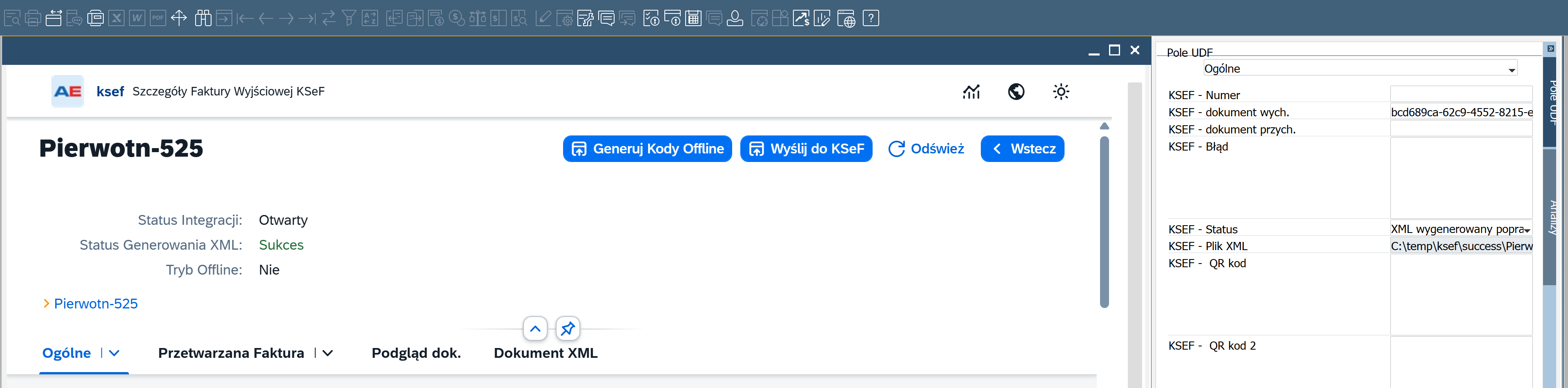Click Wyślij do KSeF button

tap(806, 149)
